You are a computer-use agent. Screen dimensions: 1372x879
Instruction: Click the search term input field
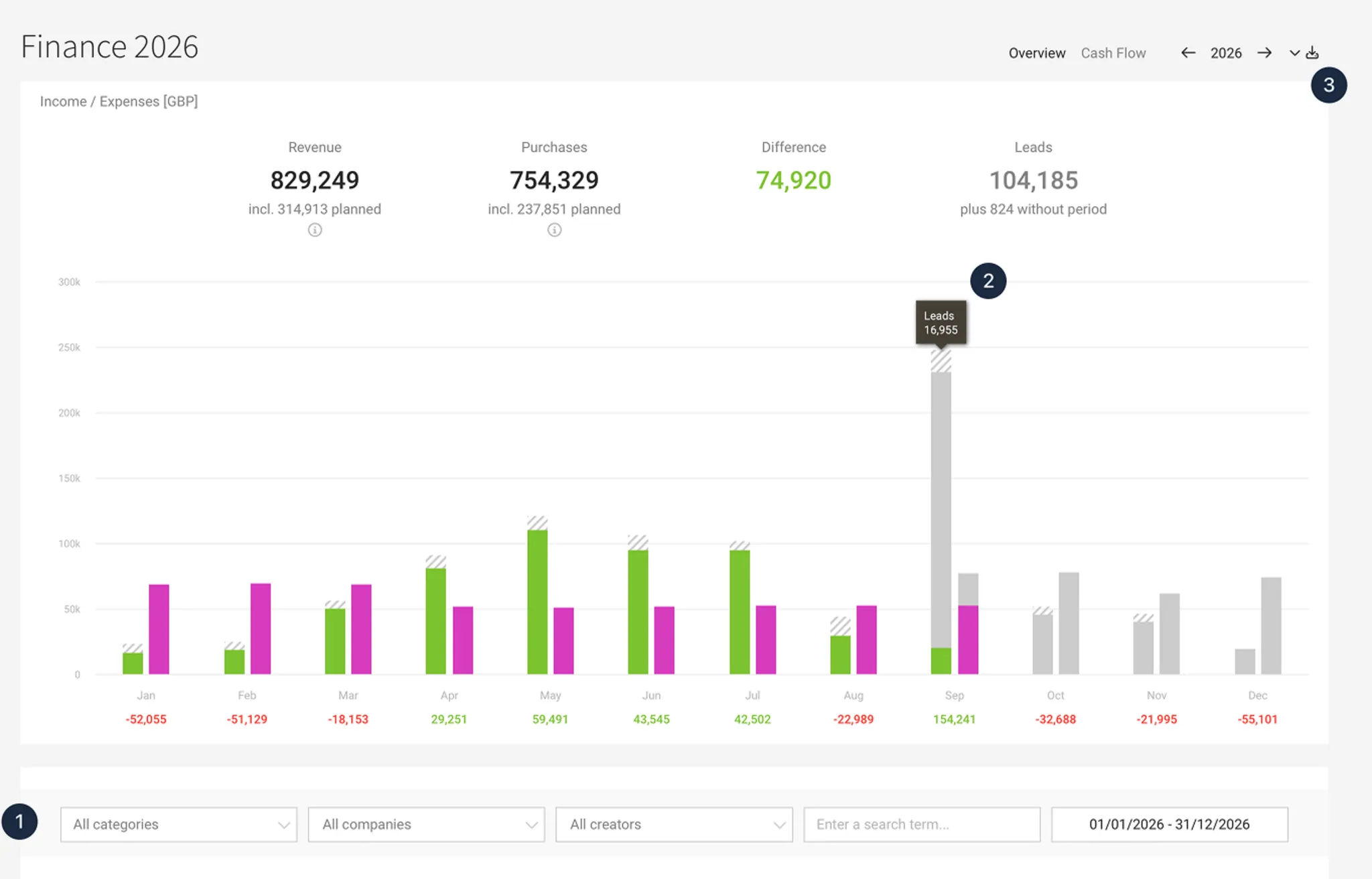pyautogui.click(x=922, y=824)
